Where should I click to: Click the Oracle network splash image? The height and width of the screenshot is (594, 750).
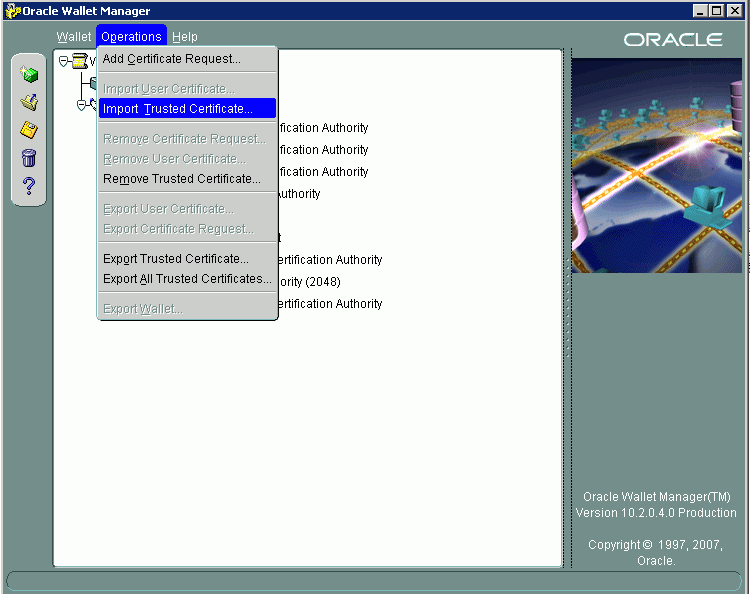(657, 165)
